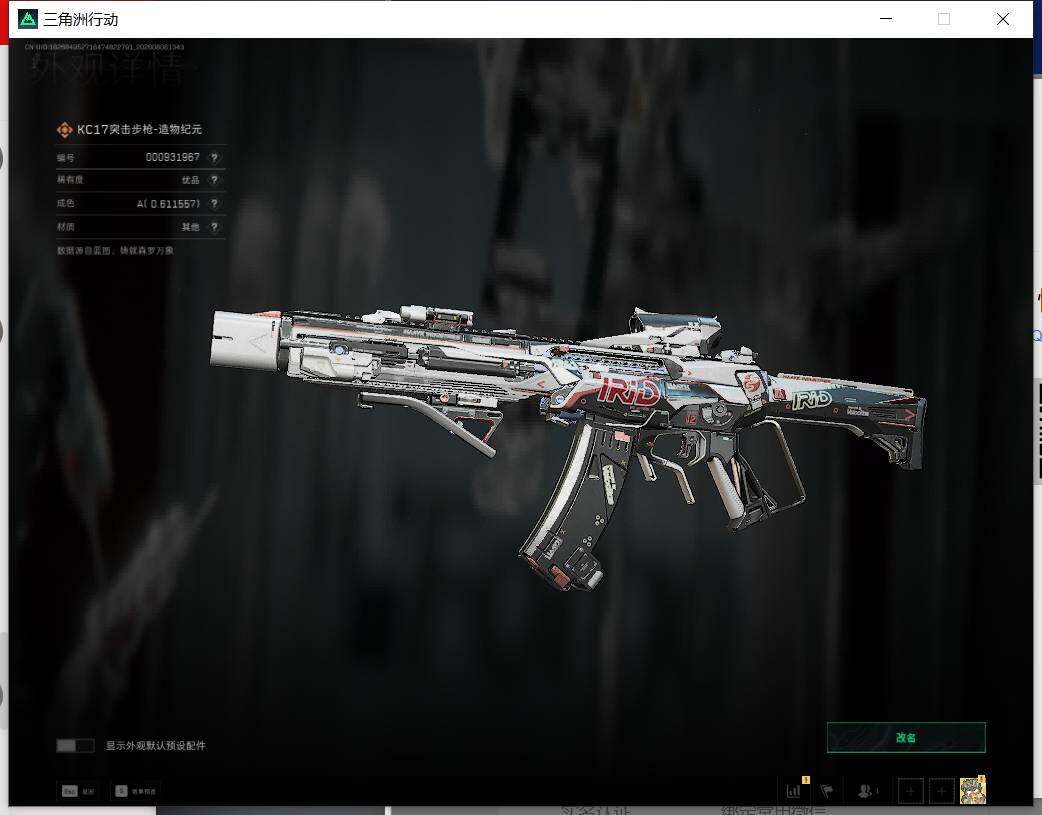The height and width of the screenshot is (815, 1042).
Task: Click question mark next to 成色 value
Action: pyautogui.click(x=214, y=203)
